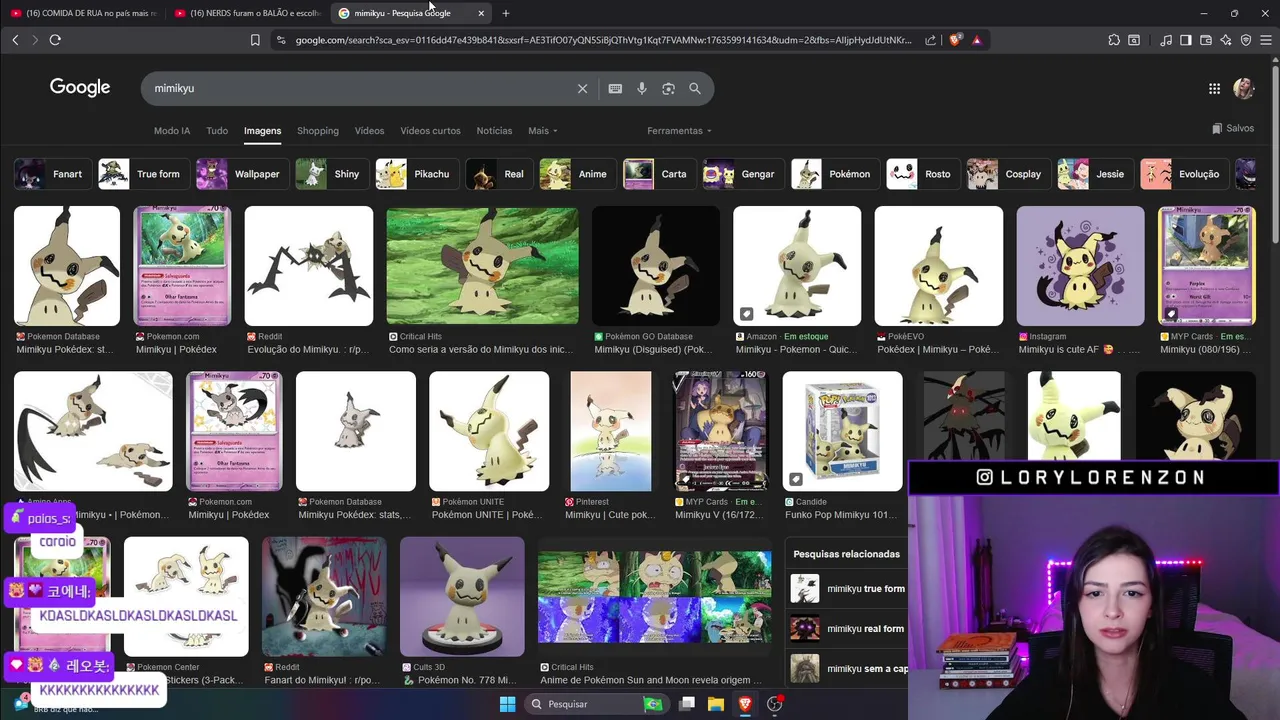1280x720 pixels.
Task: Expand the Ferramentas dropdown
Action: tap(679, 131)
